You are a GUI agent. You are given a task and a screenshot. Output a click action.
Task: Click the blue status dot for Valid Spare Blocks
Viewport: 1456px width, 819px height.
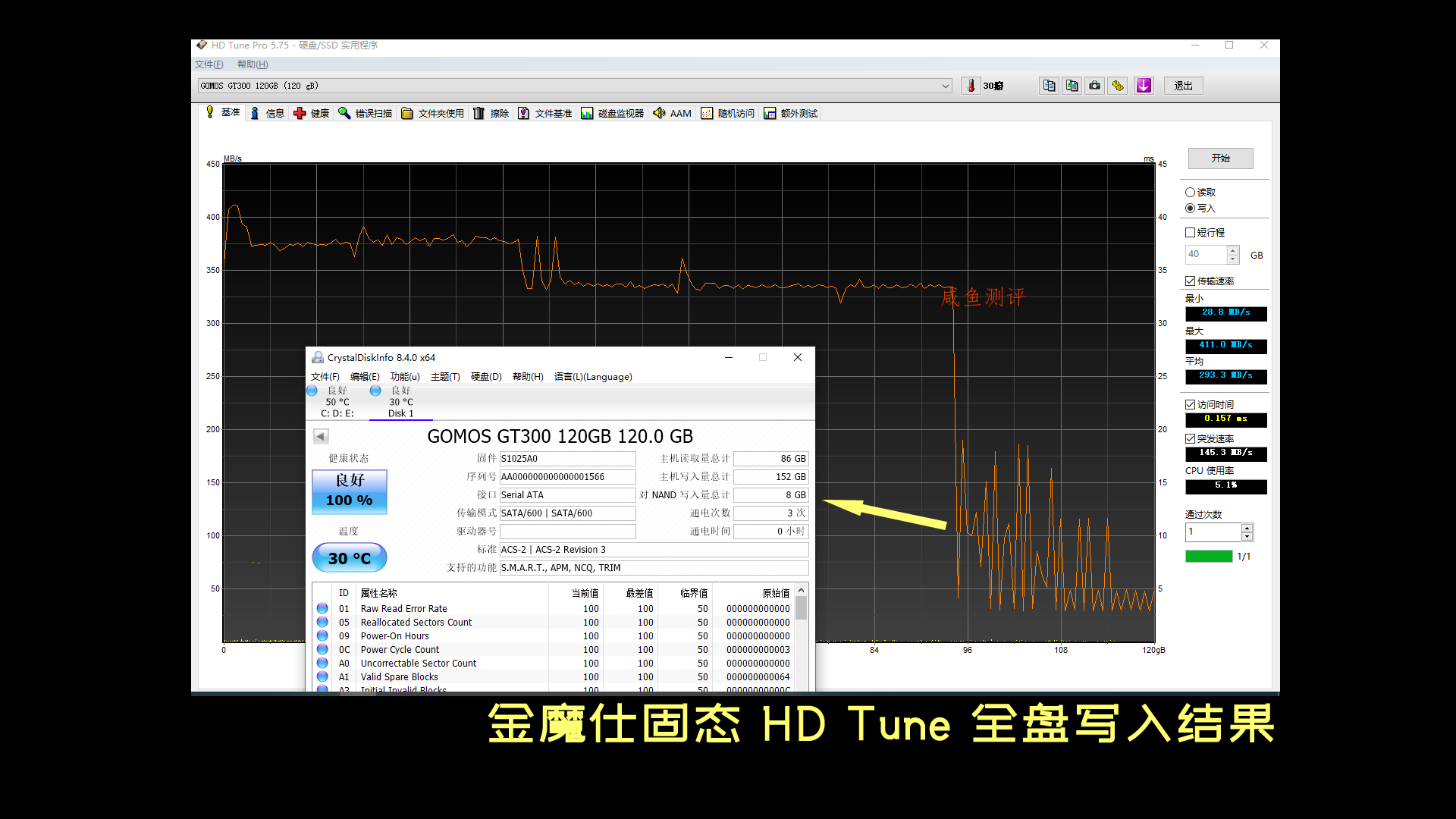click(x=322, y=676)
